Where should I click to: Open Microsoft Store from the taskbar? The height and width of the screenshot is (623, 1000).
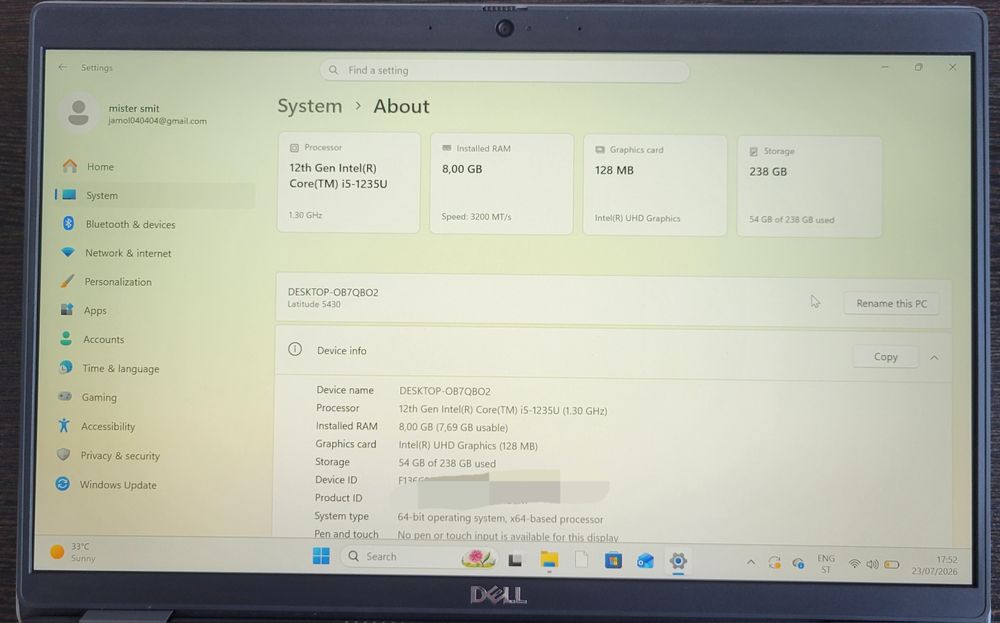pos(613,561)
